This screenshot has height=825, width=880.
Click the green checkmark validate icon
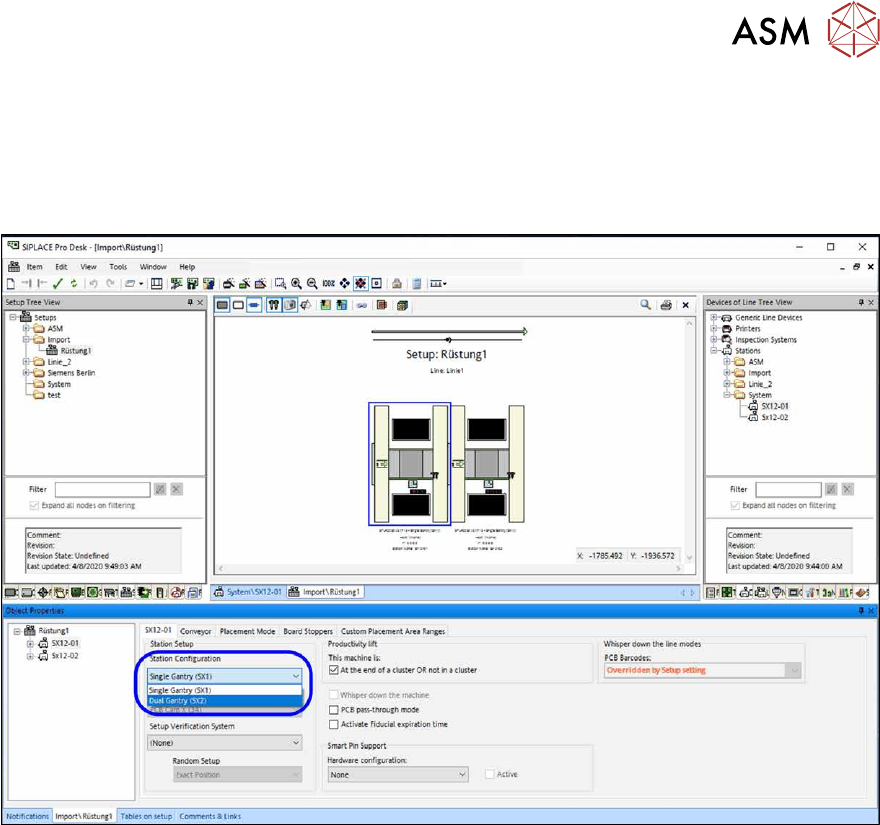(58, 284)
